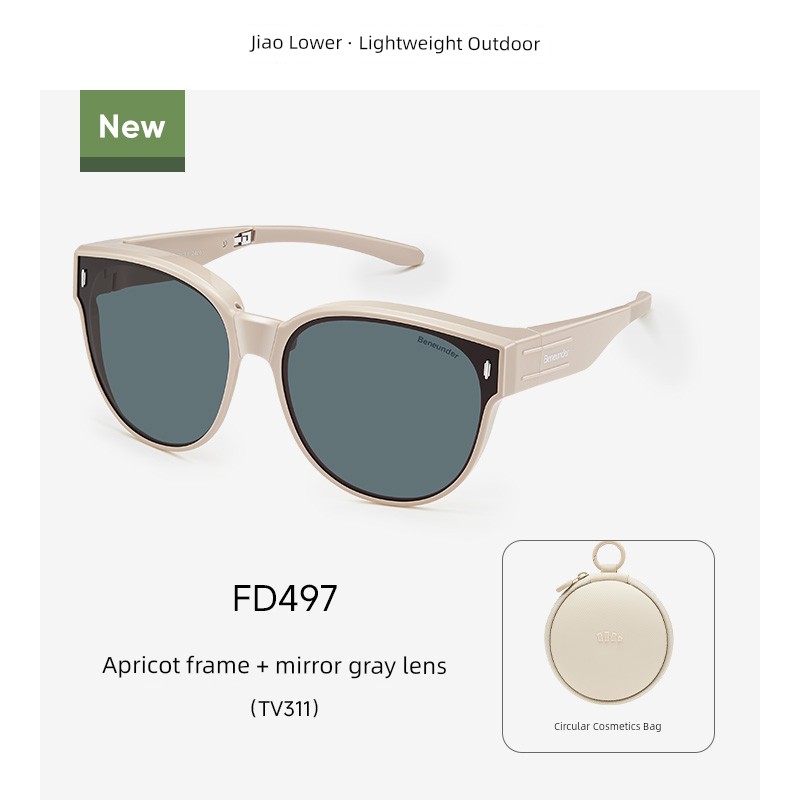Viewport: 800px width, 800px height.
Task: Click the Jiao Lower Lightweight Outdoor heading
Action: click(x=394, y=43)
